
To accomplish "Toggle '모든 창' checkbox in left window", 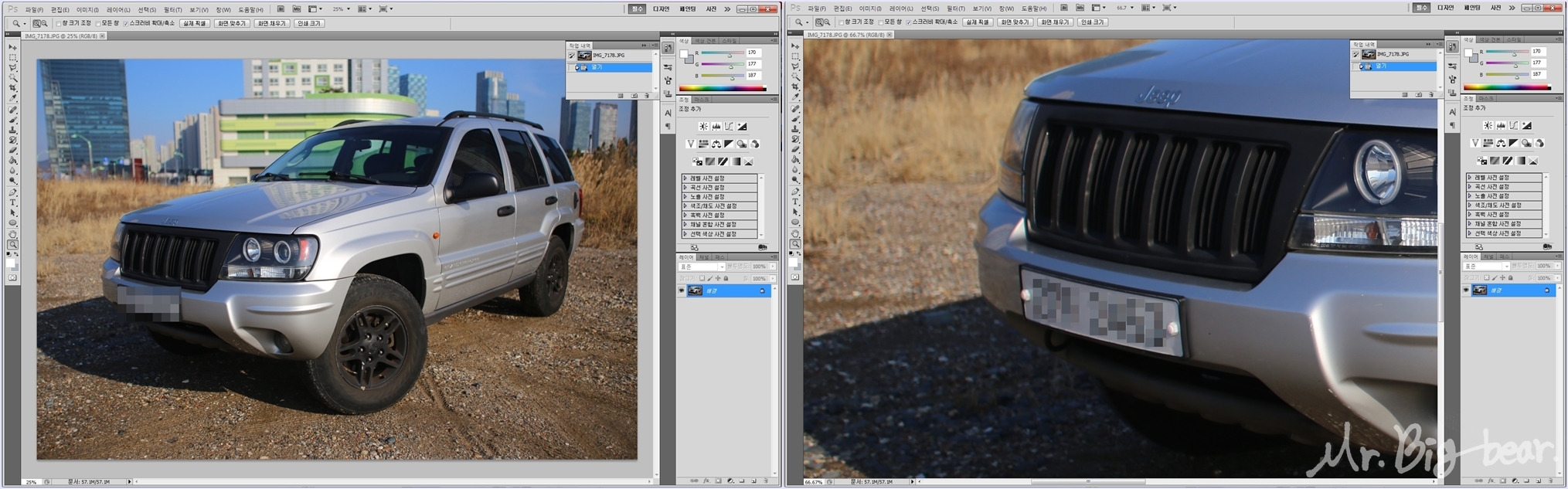I will [x=97, y=24].
